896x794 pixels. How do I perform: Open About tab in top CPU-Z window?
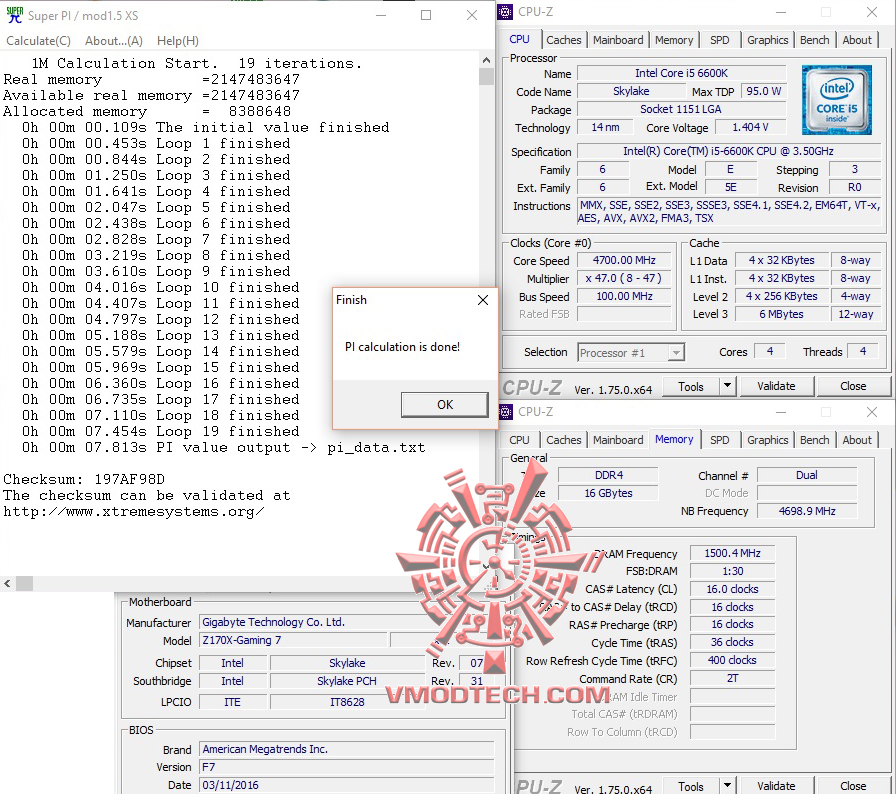(857, 40)
